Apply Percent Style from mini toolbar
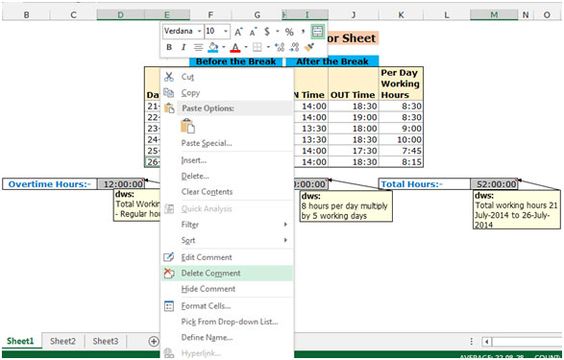The width and height of the screenshot is (564, 360). [x=289, y=32]
